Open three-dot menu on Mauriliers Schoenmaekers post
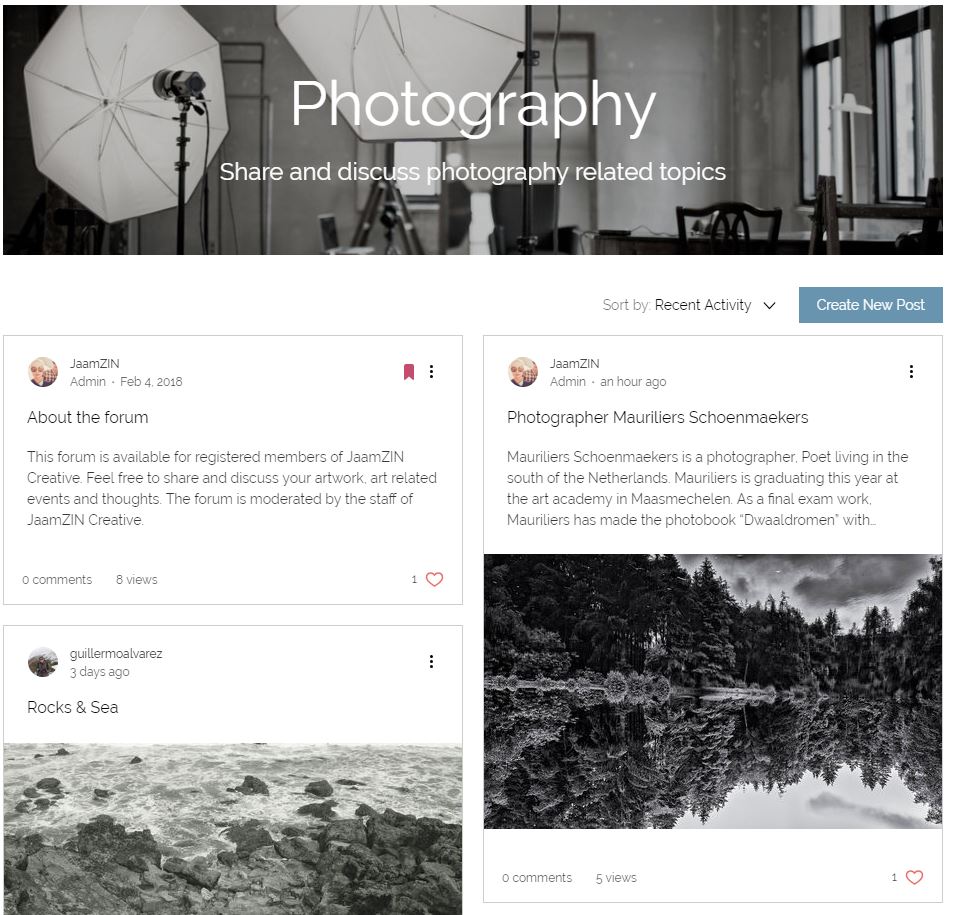Screen dimensions: 958x915 911,371
